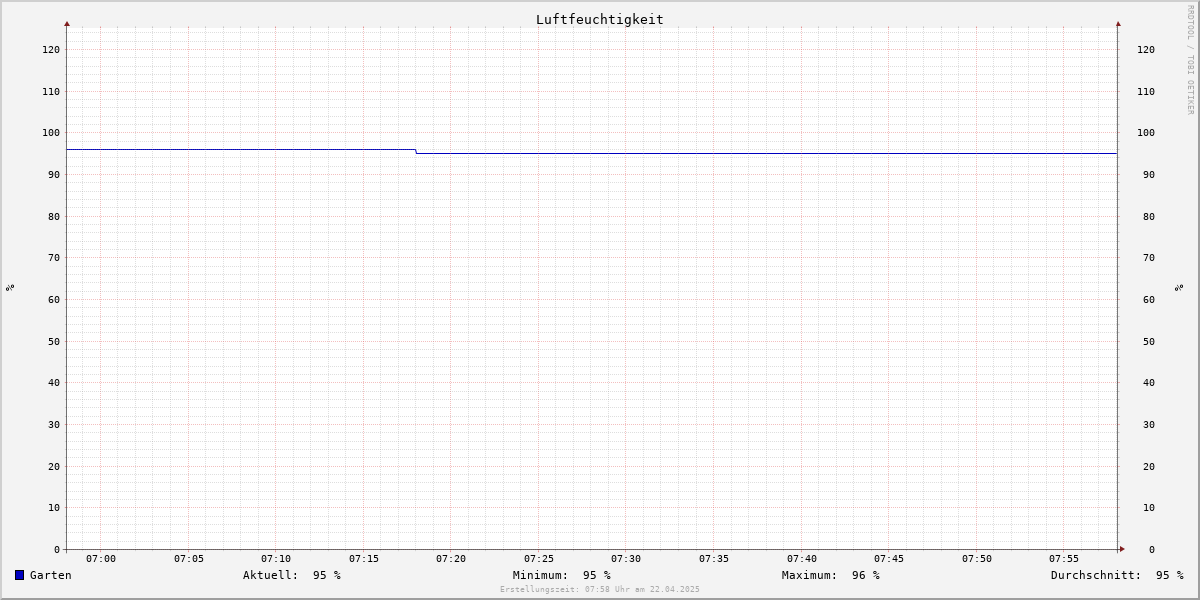Click the left % axis unit label
1200x600 pixels.
tap(10, 287)
